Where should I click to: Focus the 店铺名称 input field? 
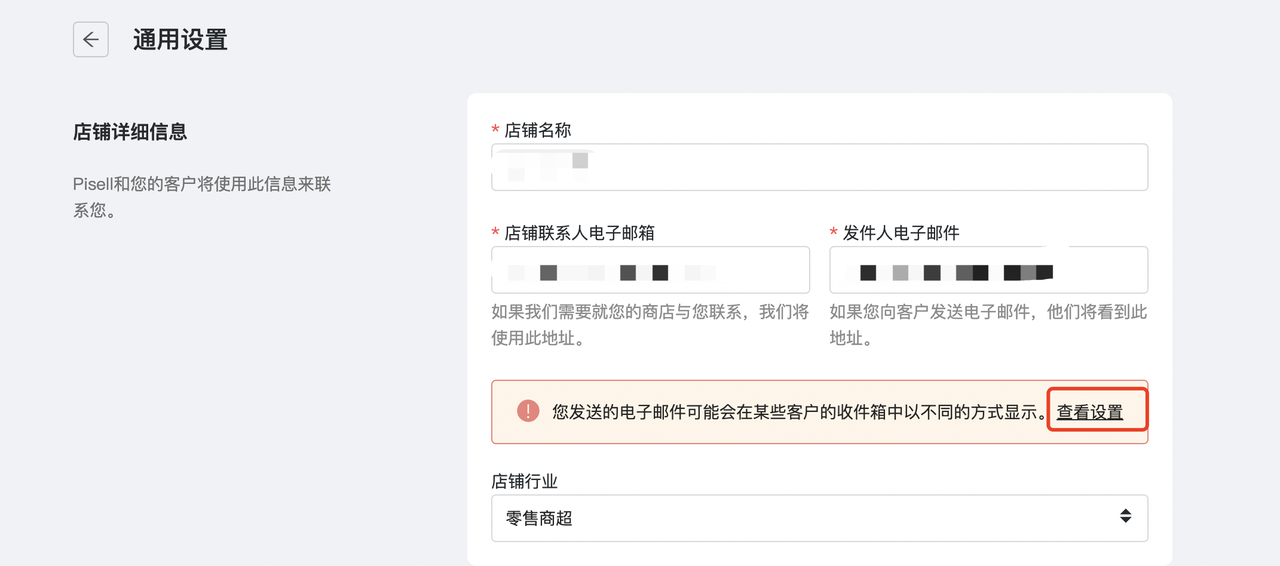pyautogui.click(x=819, y=167)
